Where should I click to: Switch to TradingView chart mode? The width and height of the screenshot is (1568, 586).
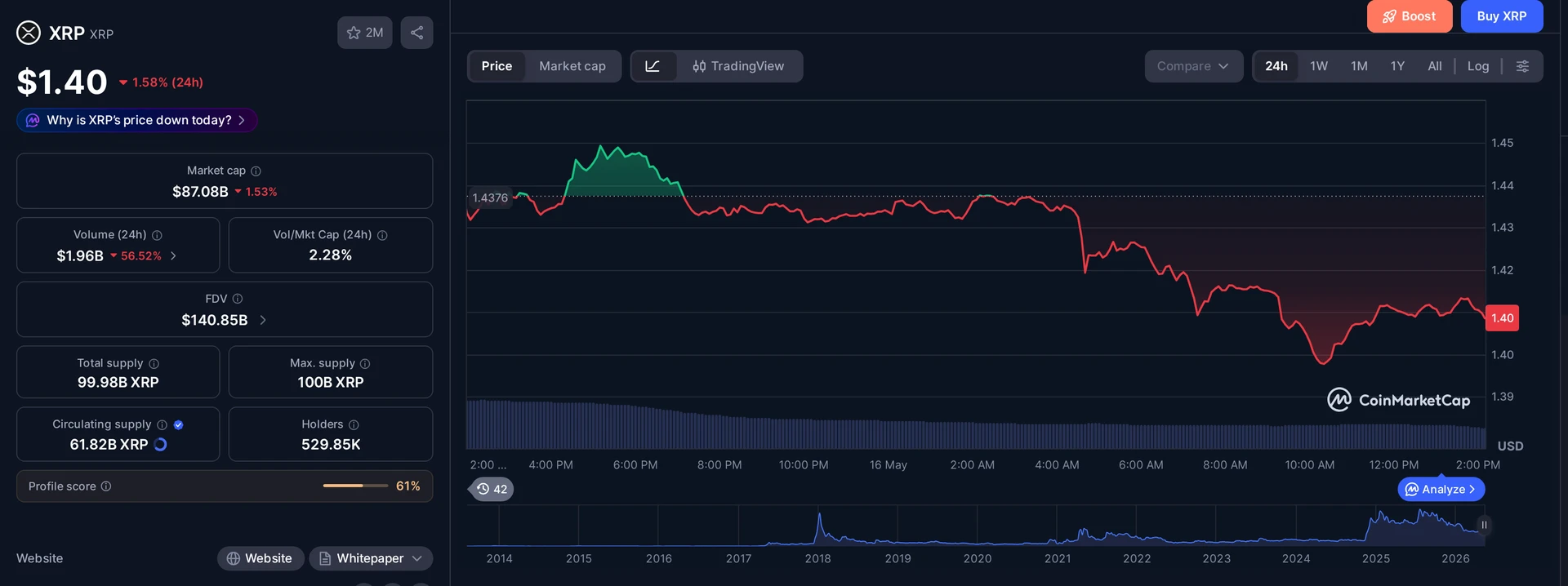(x=738, y=66)
